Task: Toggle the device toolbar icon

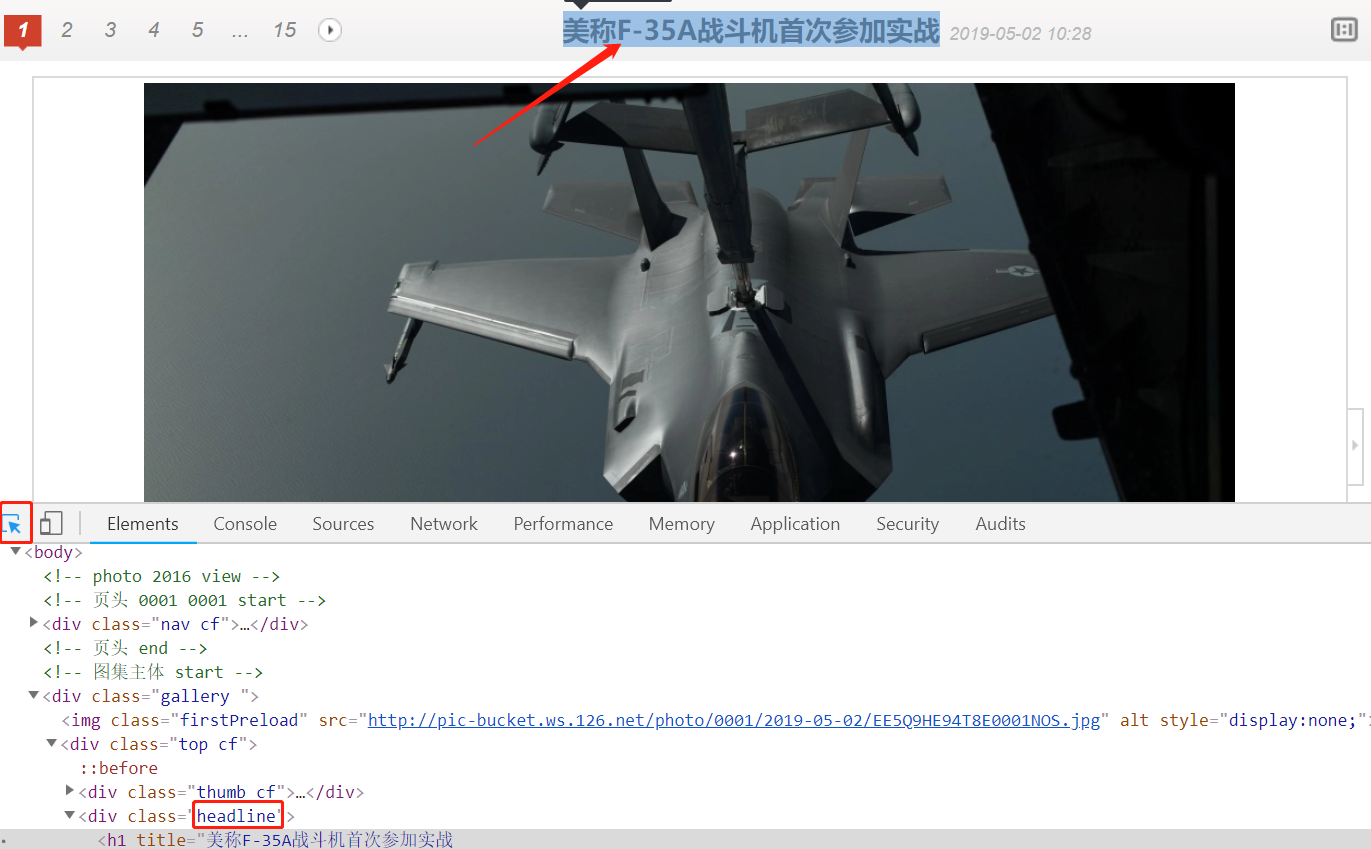Action: click(51, 523)
